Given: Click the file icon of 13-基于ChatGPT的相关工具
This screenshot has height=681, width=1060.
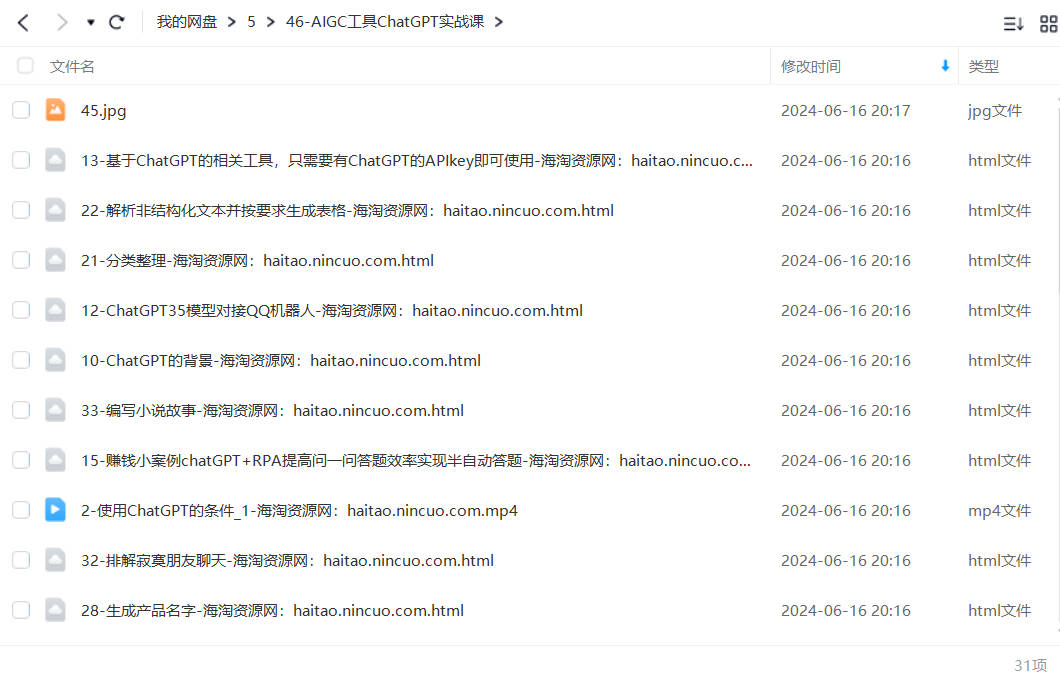Looking at the screenshot, I should (55, 160).
